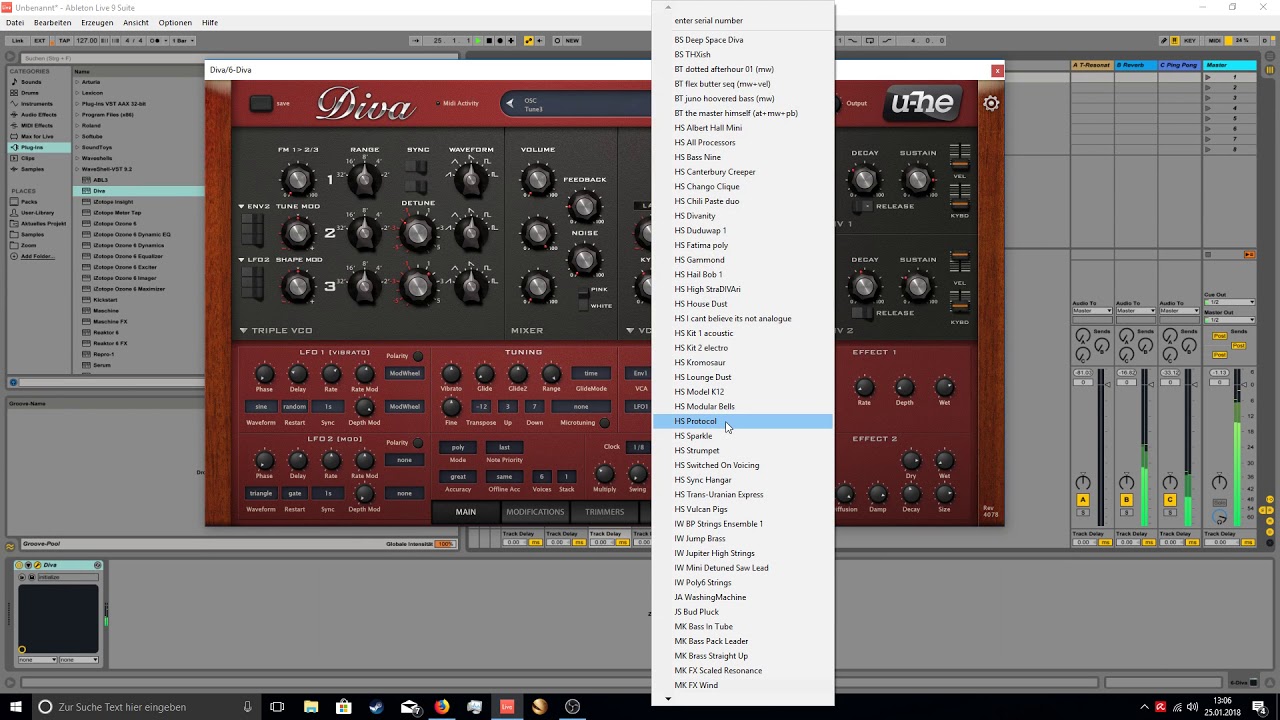Open the Drums category in the browser

[x=31, y=93]
